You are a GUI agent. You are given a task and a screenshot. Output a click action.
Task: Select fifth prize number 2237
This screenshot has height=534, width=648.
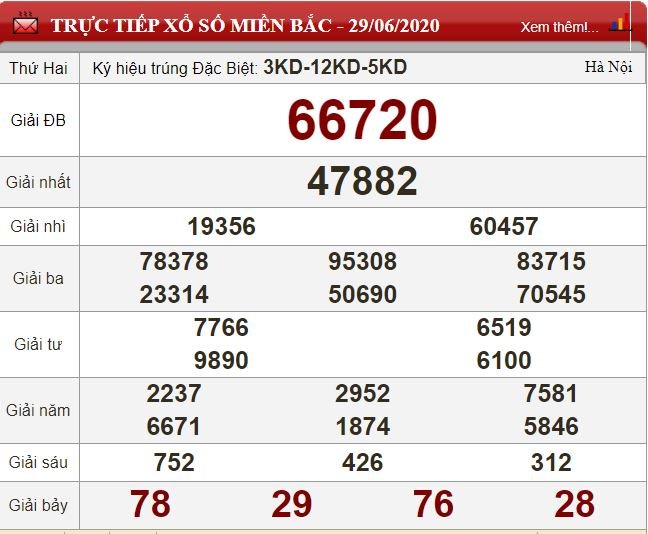click(174, 393)
